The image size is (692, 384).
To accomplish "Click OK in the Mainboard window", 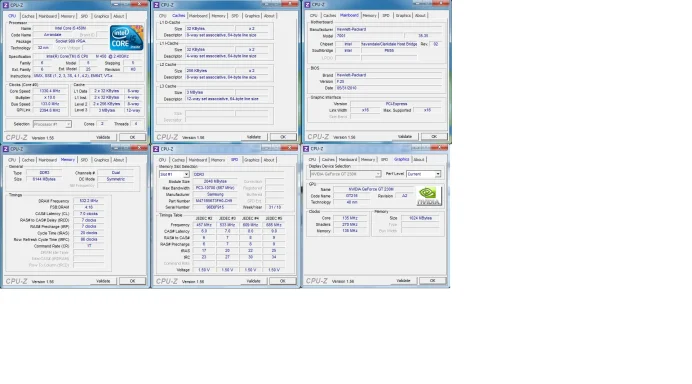I will click(x=433, y=136).
